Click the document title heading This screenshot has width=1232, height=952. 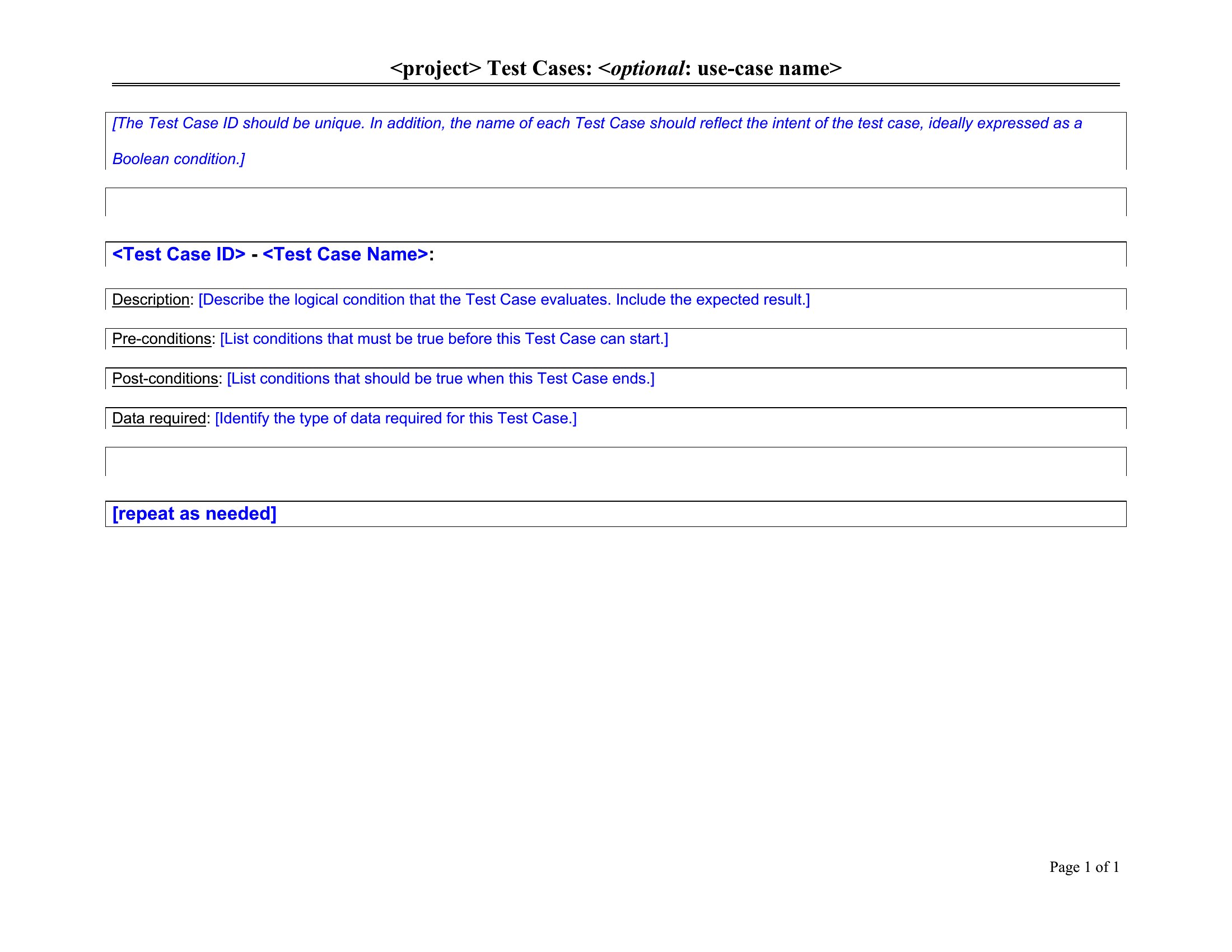point(615,68)
